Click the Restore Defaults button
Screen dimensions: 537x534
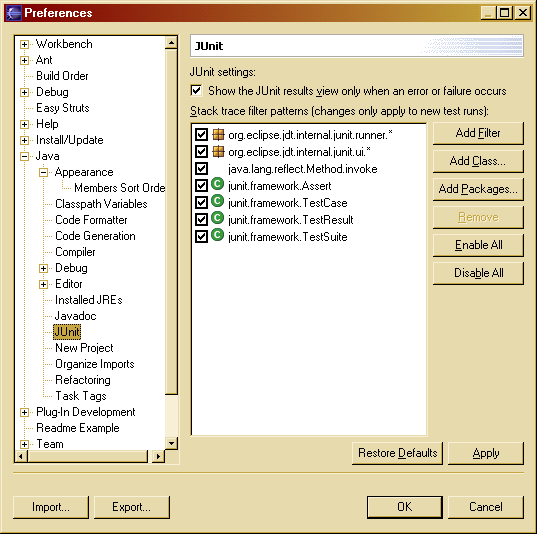[x=397, y=453]
